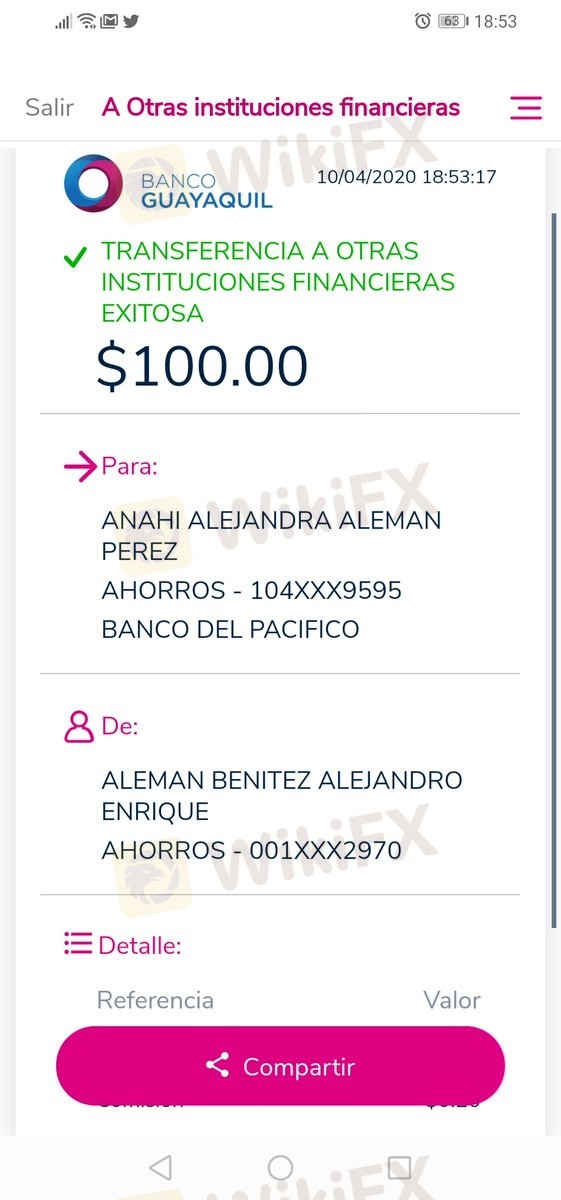Click the green success checkmark icon
561x1200 pixels.
(75, 258)
